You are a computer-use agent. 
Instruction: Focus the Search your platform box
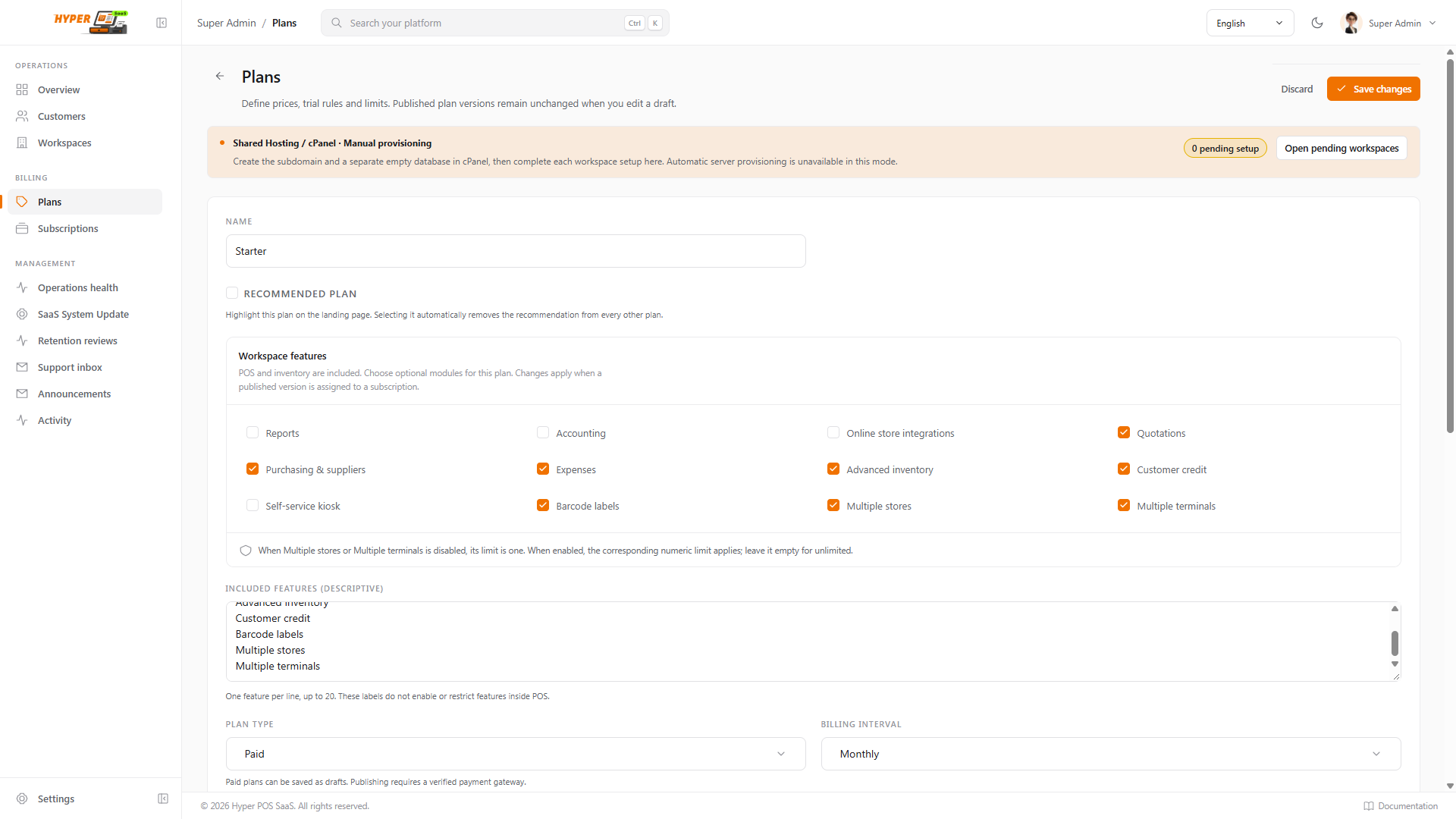pyautogui.click(x=494, y=23)
